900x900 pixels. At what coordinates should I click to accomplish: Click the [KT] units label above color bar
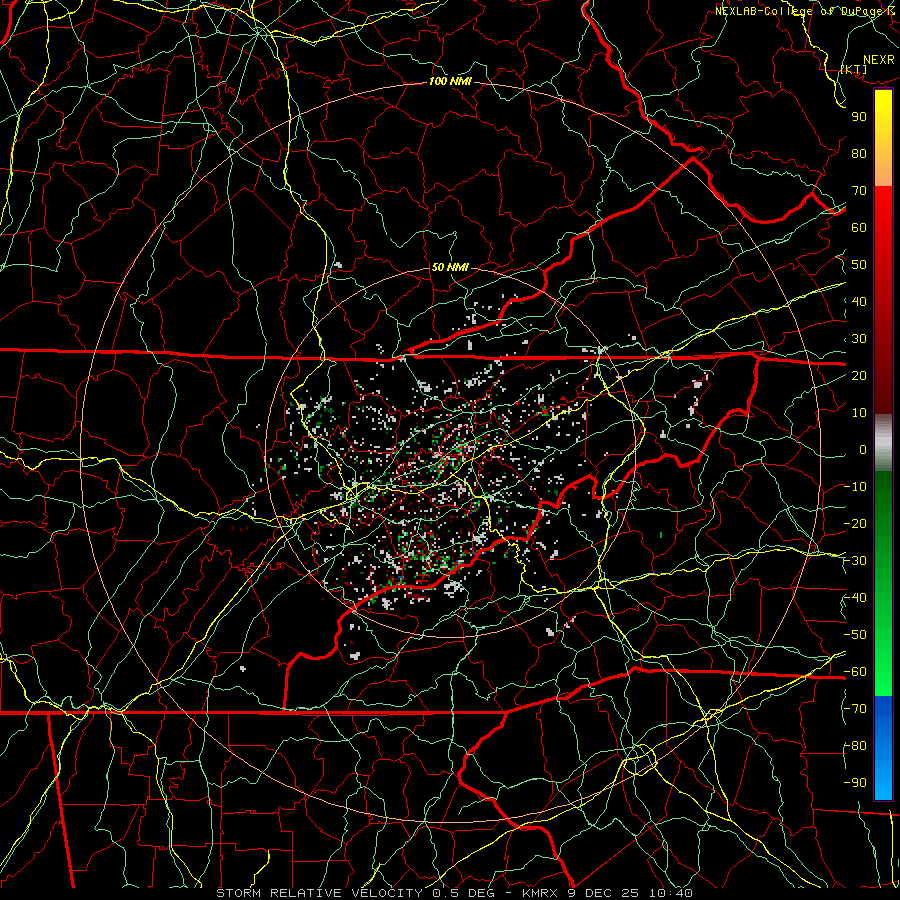[854, 69]
